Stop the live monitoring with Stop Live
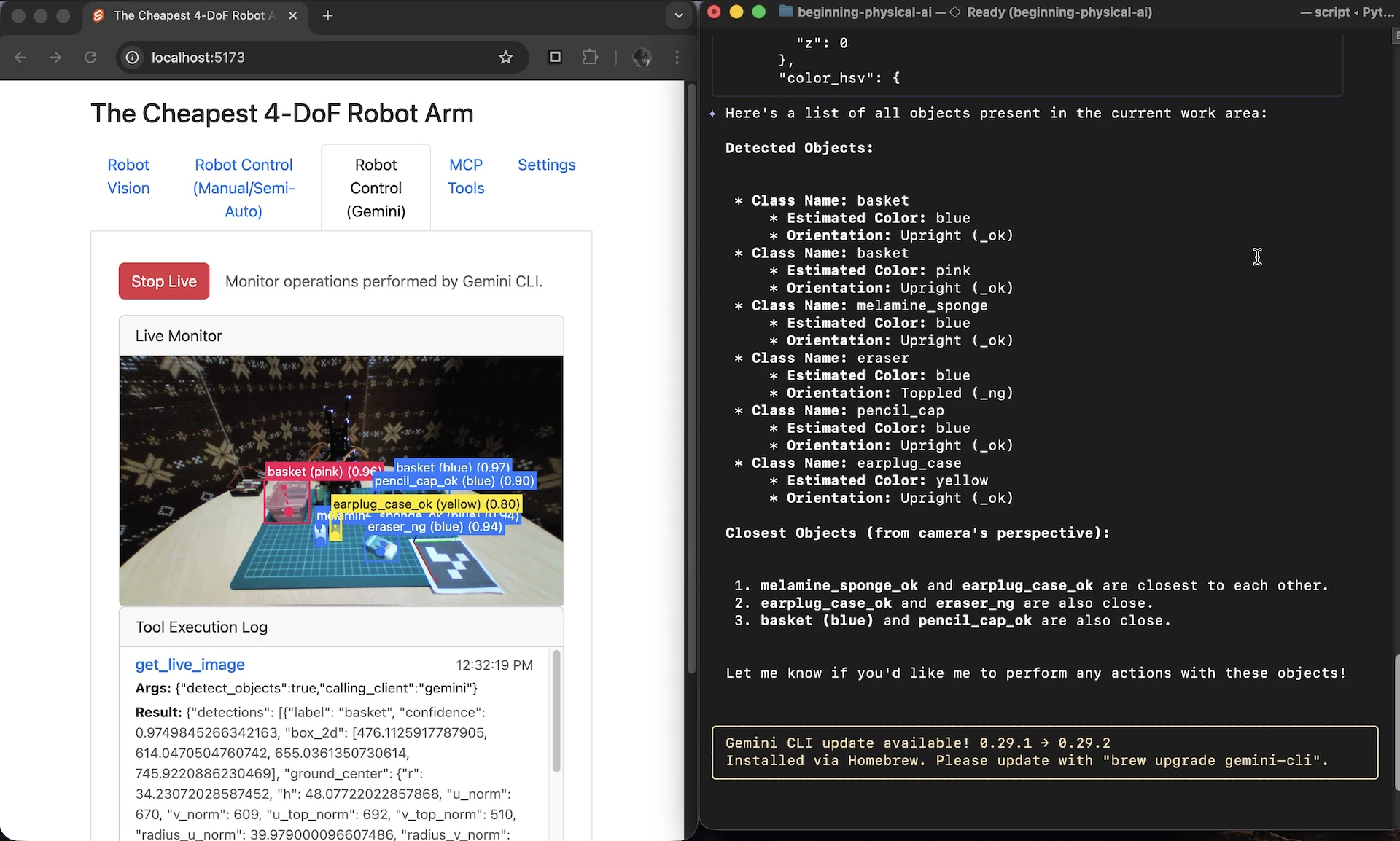Viewport: 1400px width, 841px height. click(163, 281)
